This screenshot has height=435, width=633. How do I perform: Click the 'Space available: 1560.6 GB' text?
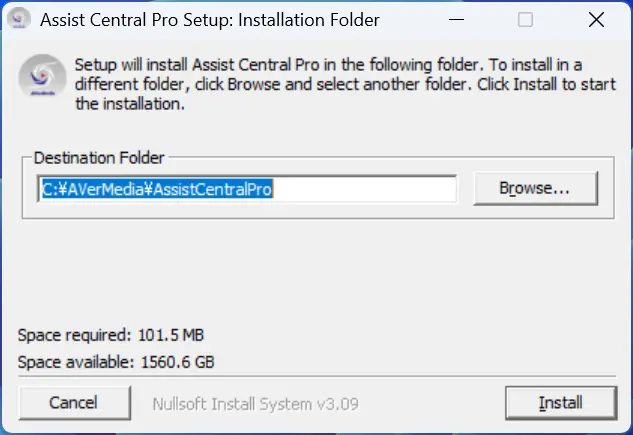pyautogui.click(x=116, y=362)
